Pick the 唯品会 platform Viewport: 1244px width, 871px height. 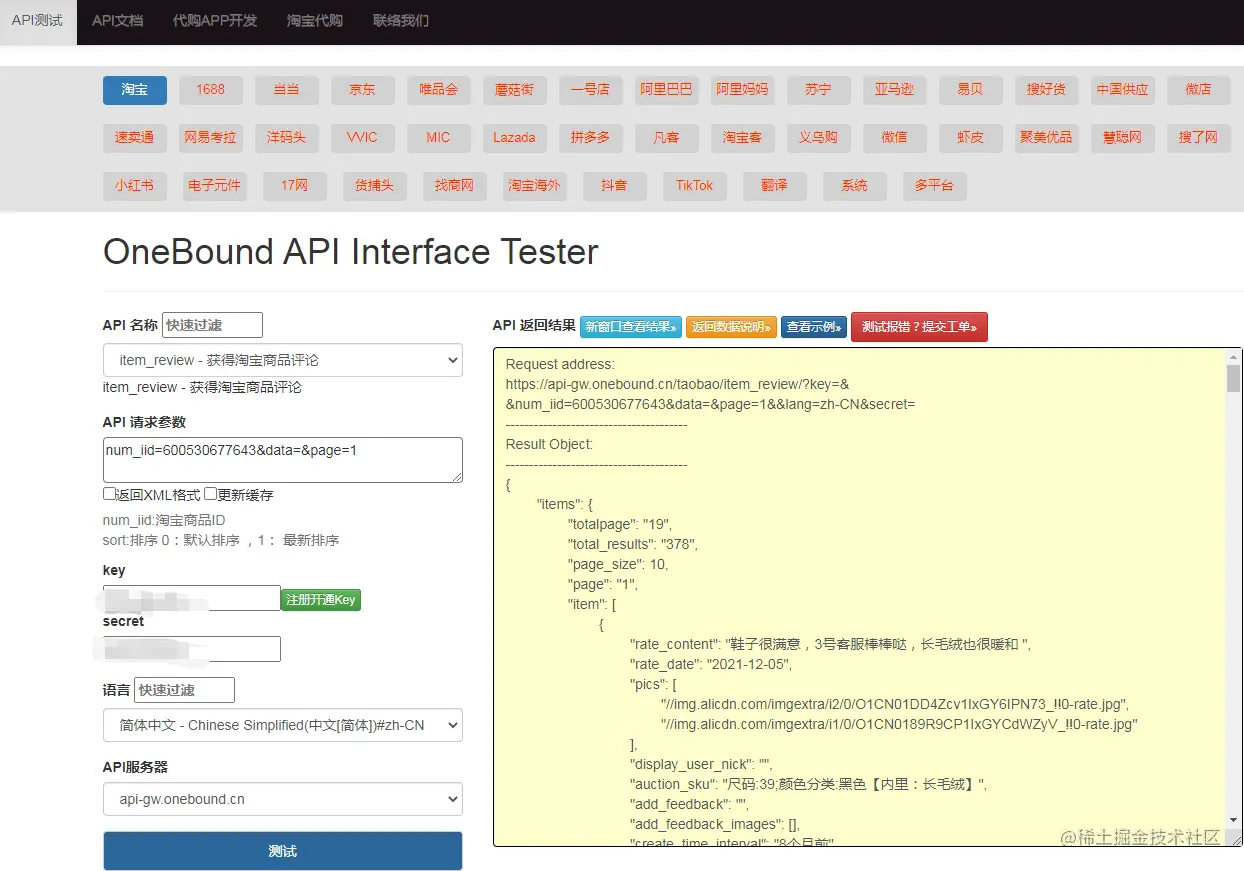coord(438,90)
